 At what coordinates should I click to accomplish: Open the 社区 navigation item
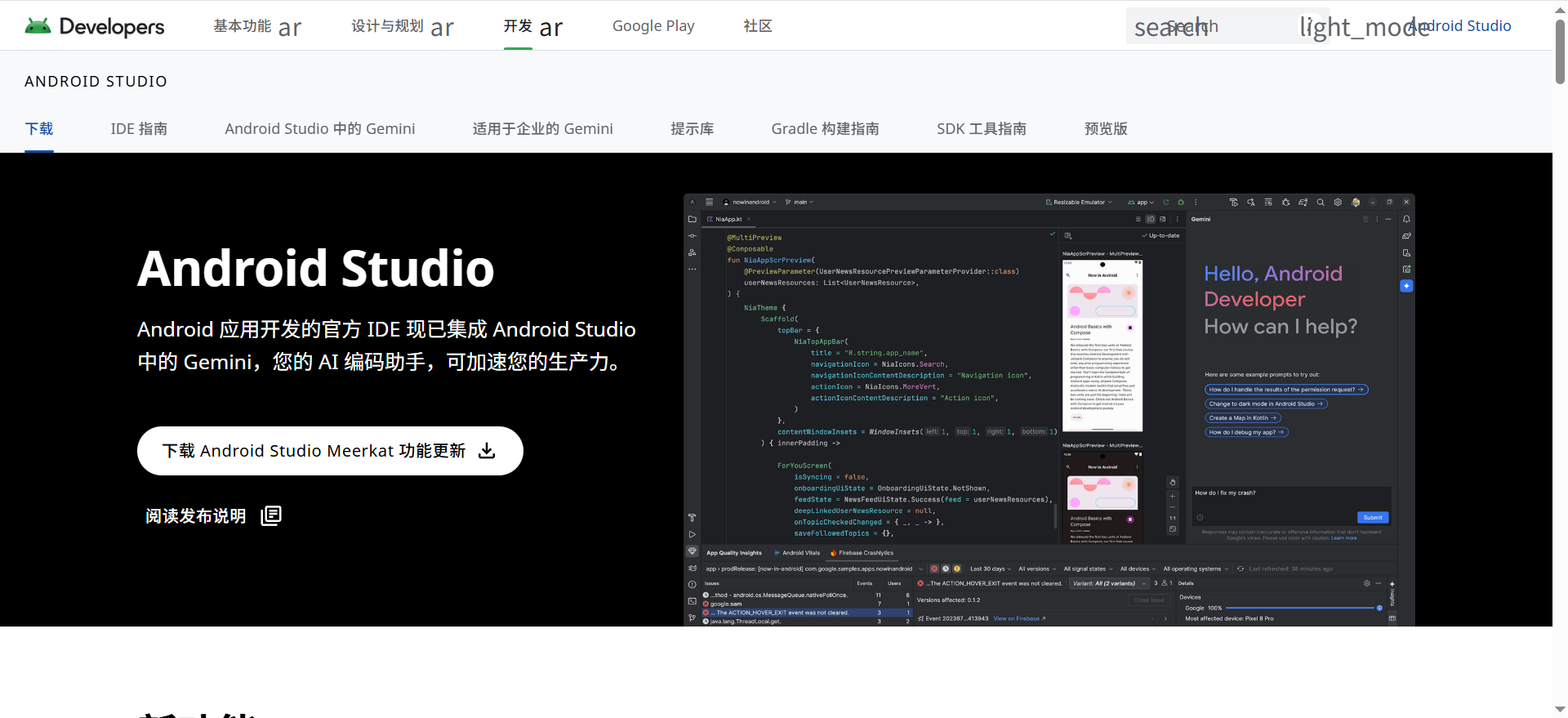[x=758, y=26]
